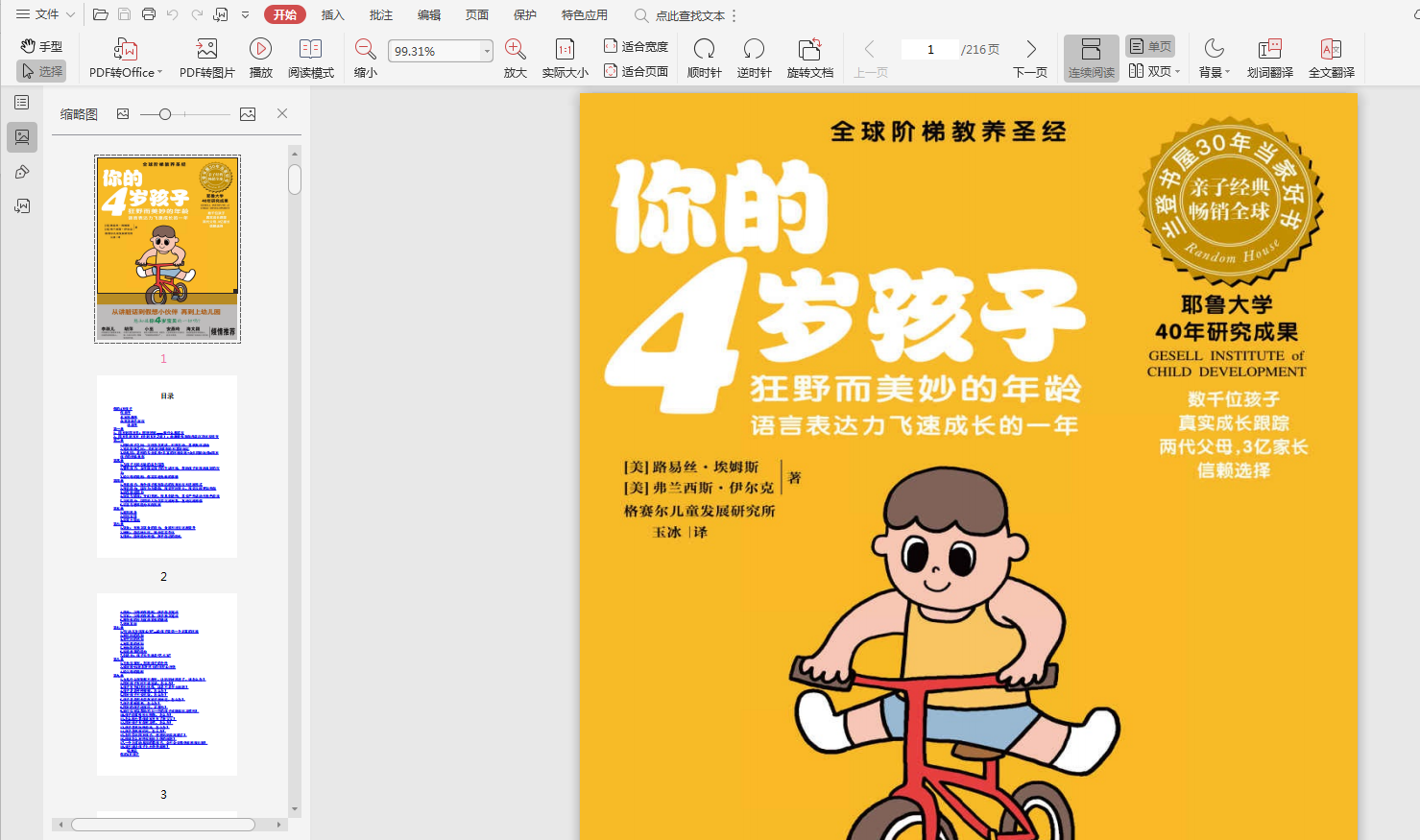Click the thumbnail panel scroll-up arrow
The width and height of the screenshot is (1420, 840).
coord(295,153)
